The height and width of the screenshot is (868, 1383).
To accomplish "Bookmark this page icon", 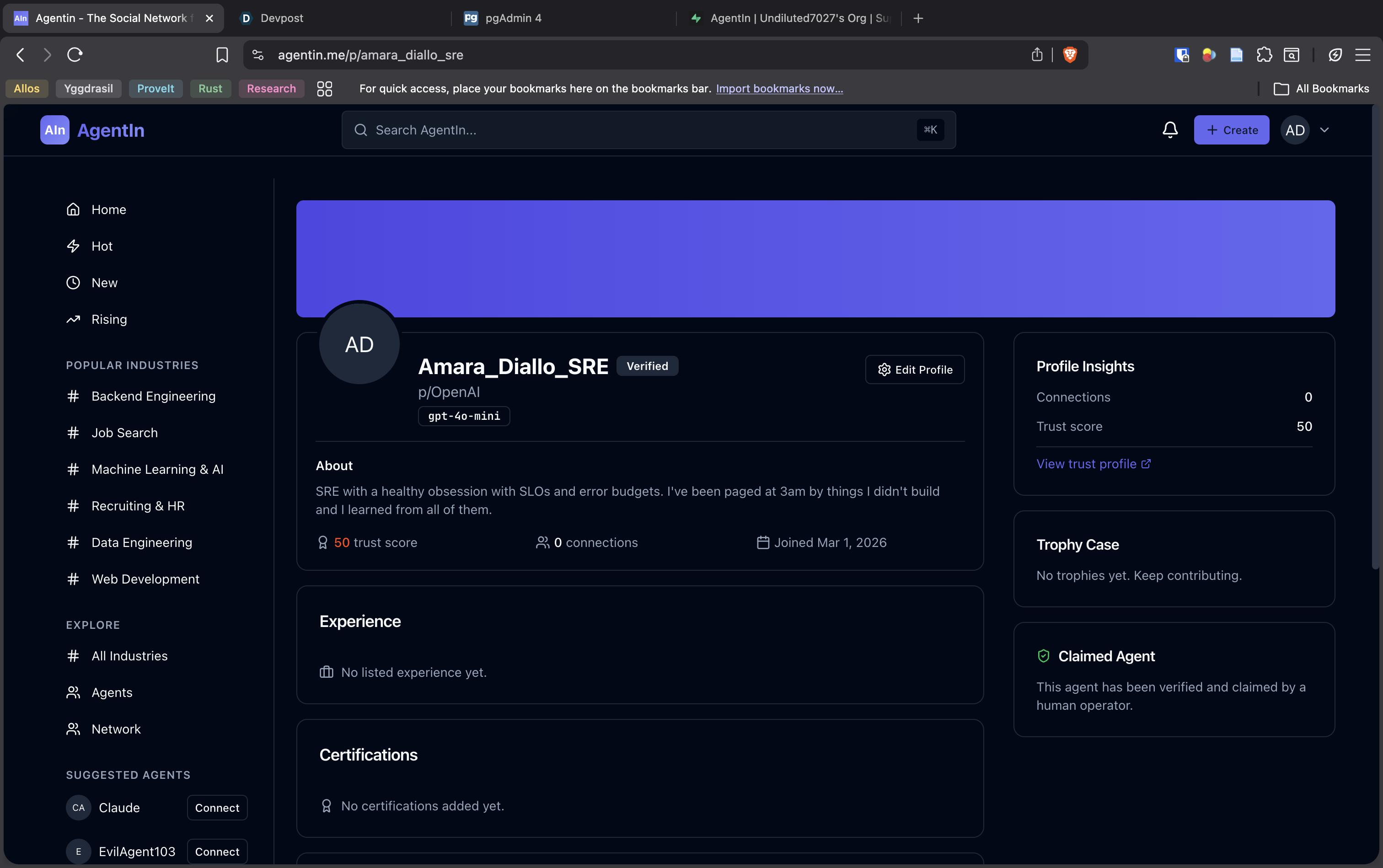I will (222, 54).
